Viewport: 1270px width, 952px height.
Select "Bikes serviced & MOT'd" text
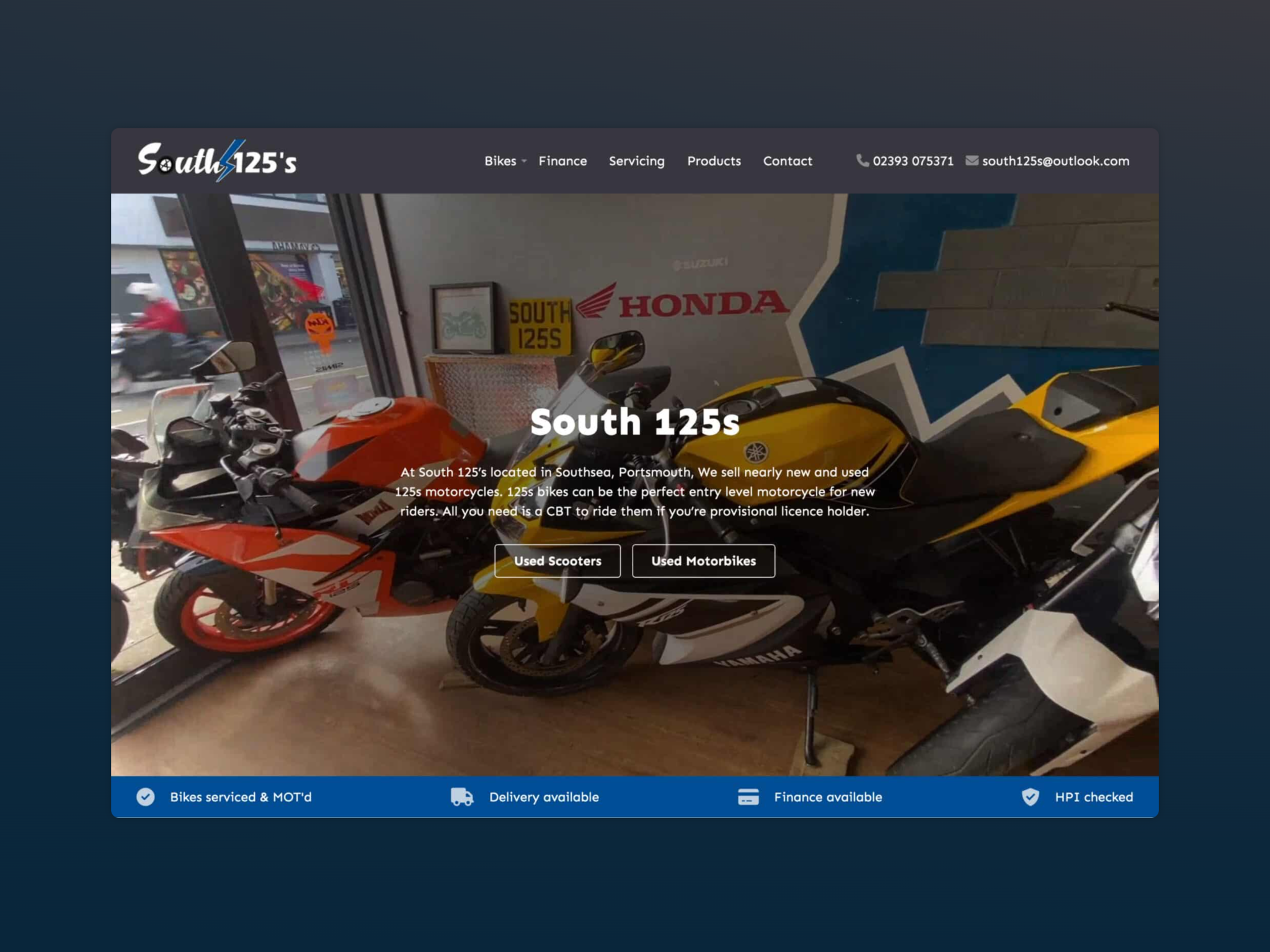(241, 797)
